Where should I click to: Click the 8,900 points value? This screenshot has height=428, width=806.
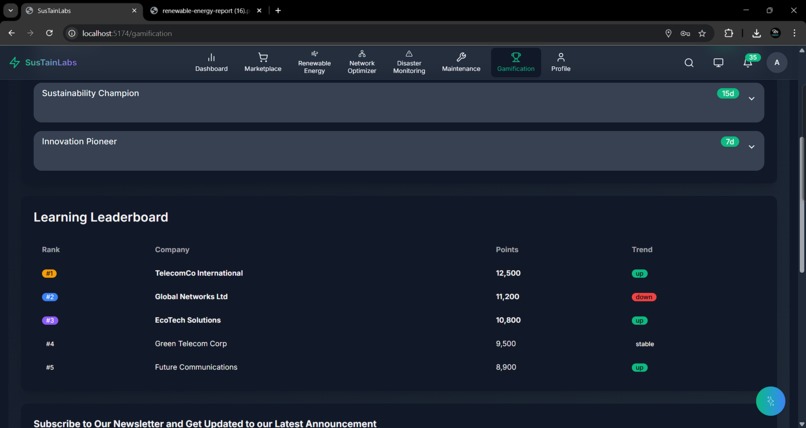point(506,367)
